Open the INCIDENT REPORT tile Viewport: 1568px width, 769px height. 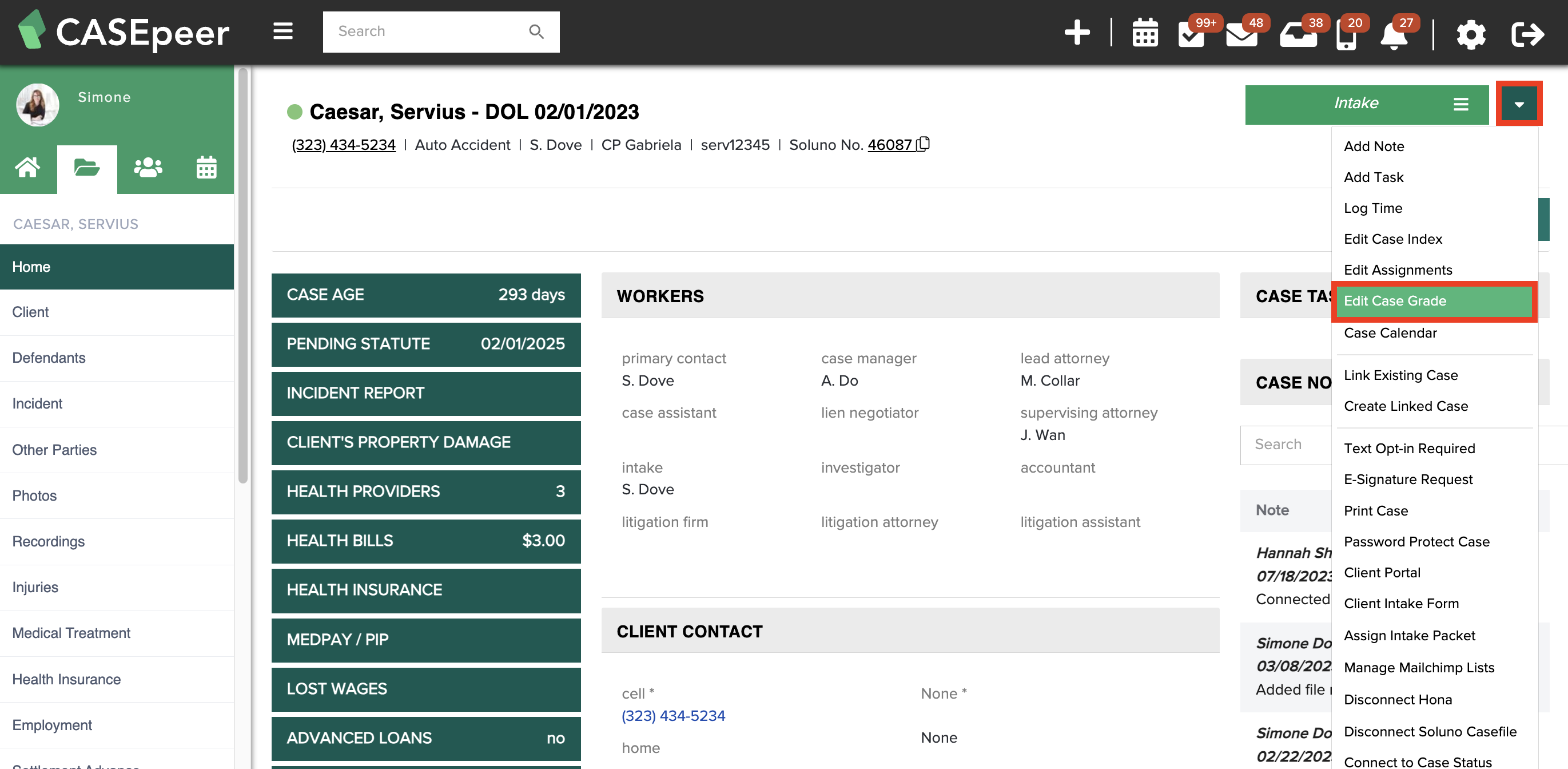pos(425,393)
